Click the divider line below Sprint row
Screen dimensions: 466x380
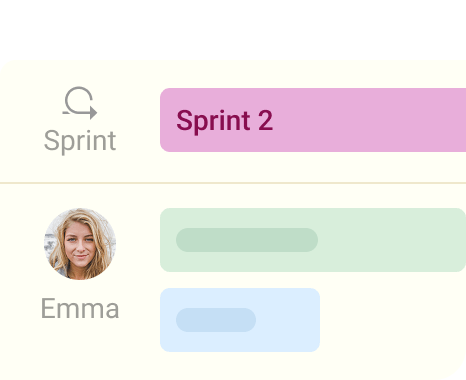point(233,183)
